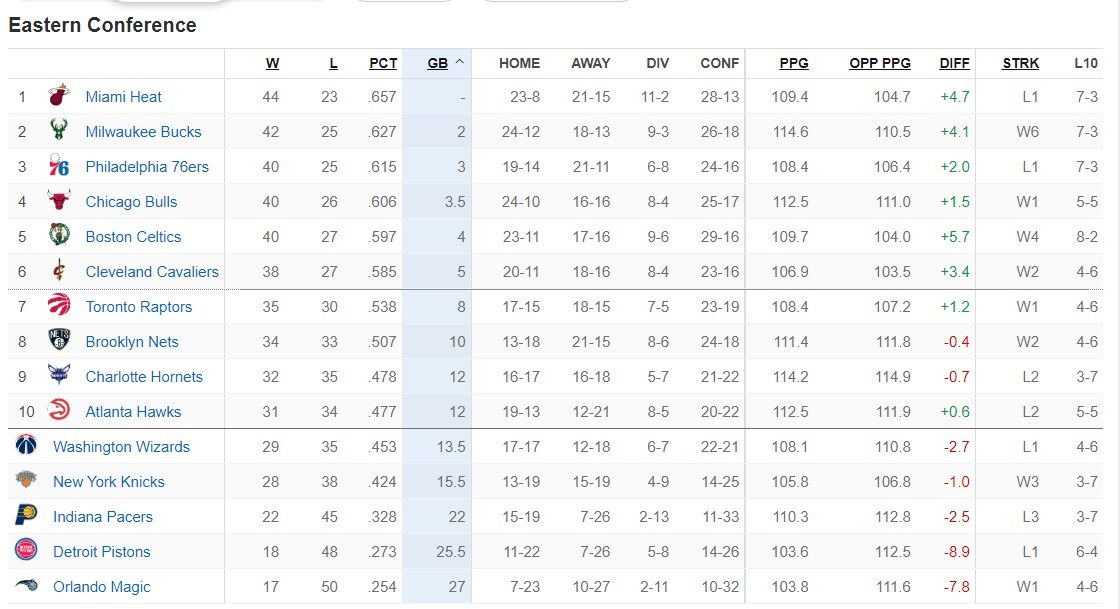Image resolution: width=1120 pixels, height=609 pixels.
Task: Sort table by STRK header
Action: pos(1020,63)
